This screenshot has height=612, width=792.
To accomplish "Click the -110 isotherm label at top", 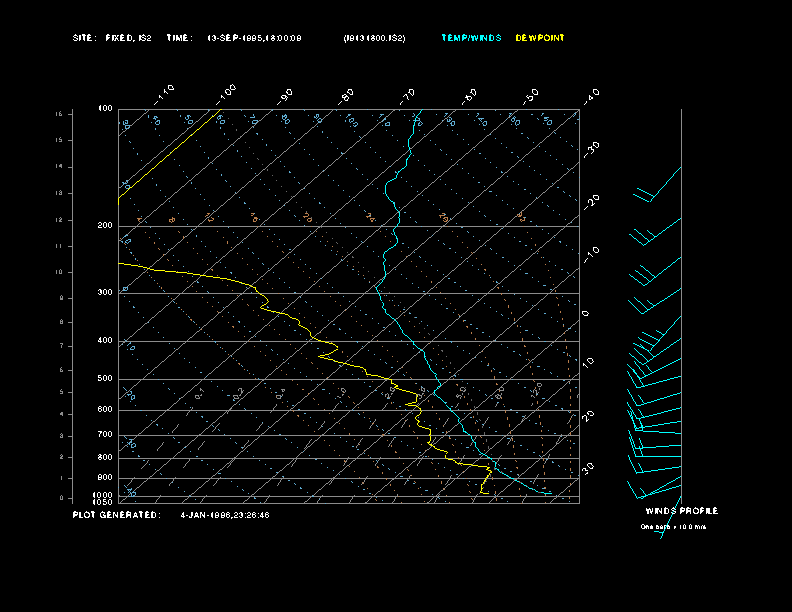I will click(164, 94).
